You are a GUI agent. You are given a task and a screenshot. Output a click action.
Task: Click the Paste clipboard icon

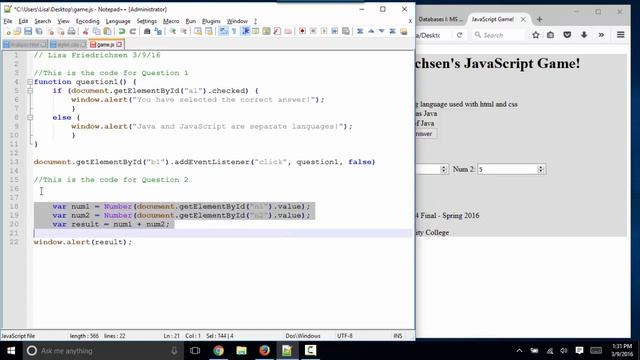(x=107, y=31)
